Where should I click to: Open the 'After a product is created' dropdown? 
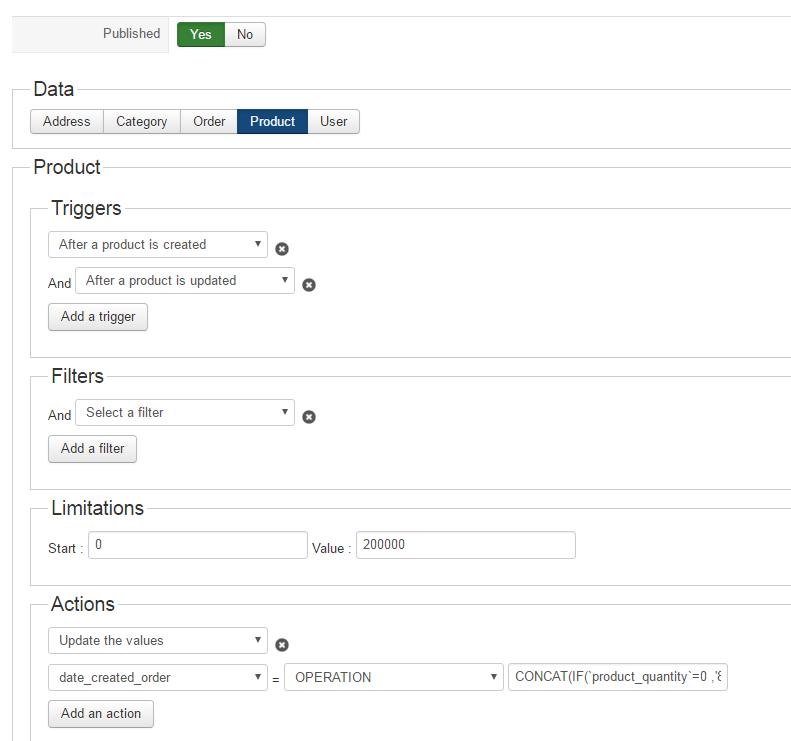tap(158, 245)
